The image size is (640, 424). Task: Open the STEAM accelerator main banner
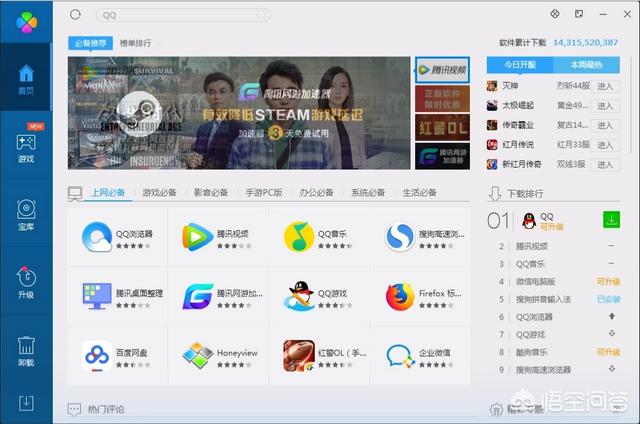(x=239, y=113)
